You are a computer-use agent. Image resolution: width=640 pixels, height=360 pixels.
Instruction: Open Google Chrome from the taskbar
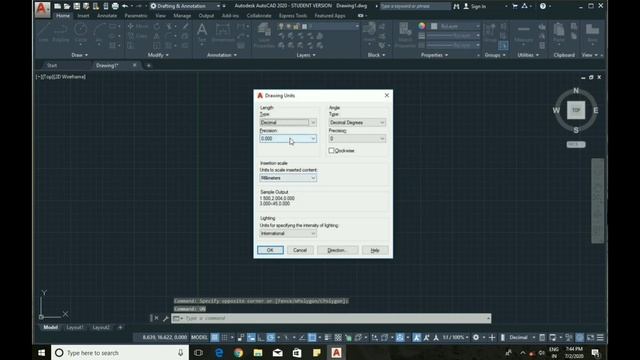238,353
